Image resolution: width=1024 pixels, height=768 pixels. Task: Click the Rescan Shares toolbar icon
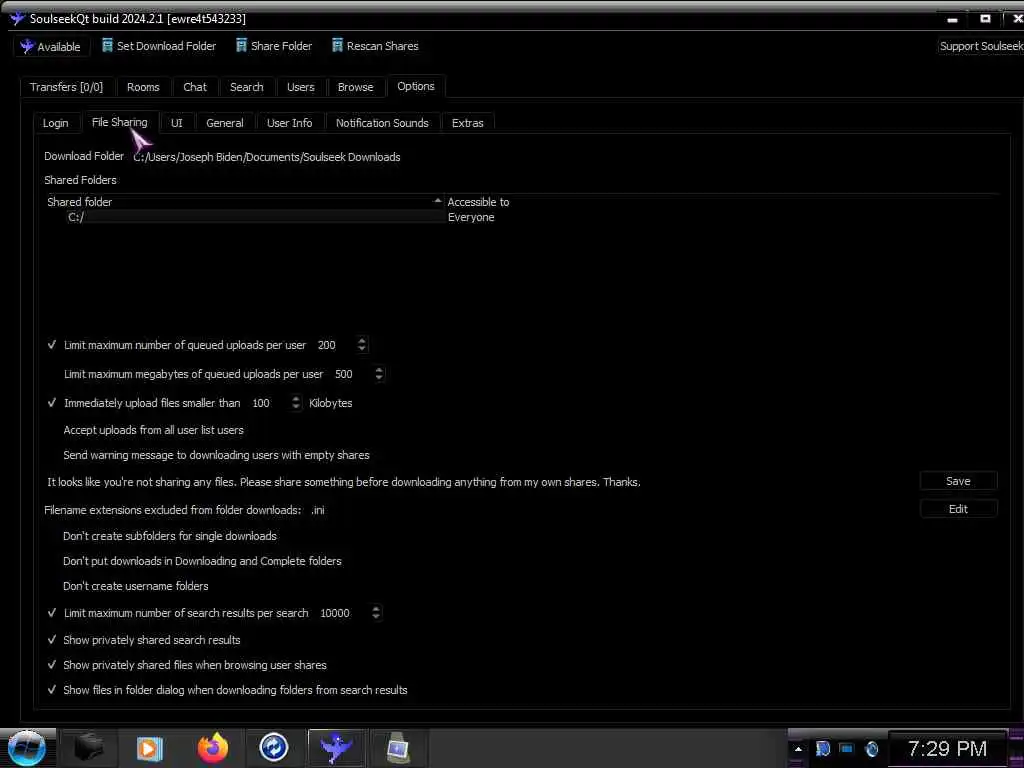tap(337, 46)
